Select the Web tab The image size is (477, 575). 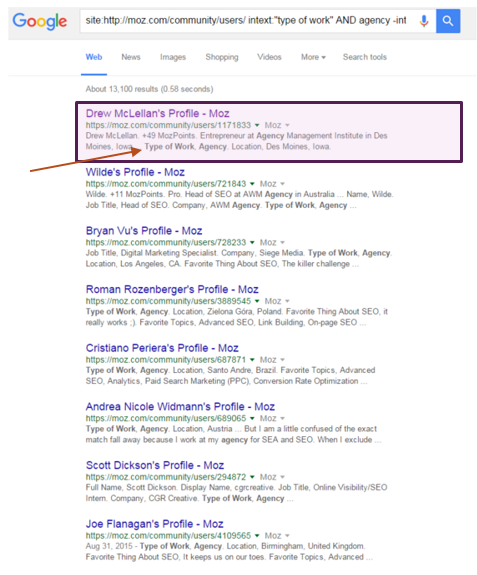[x=94, y=57]
